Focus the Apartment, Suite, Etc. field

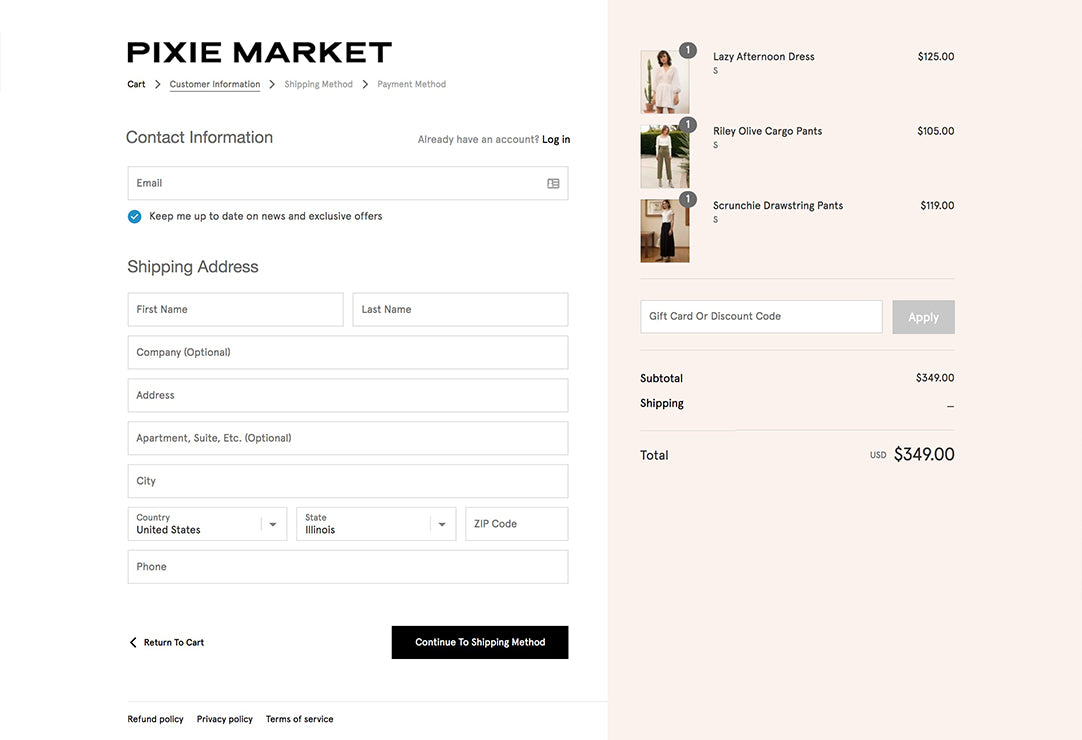click(348, 438)
